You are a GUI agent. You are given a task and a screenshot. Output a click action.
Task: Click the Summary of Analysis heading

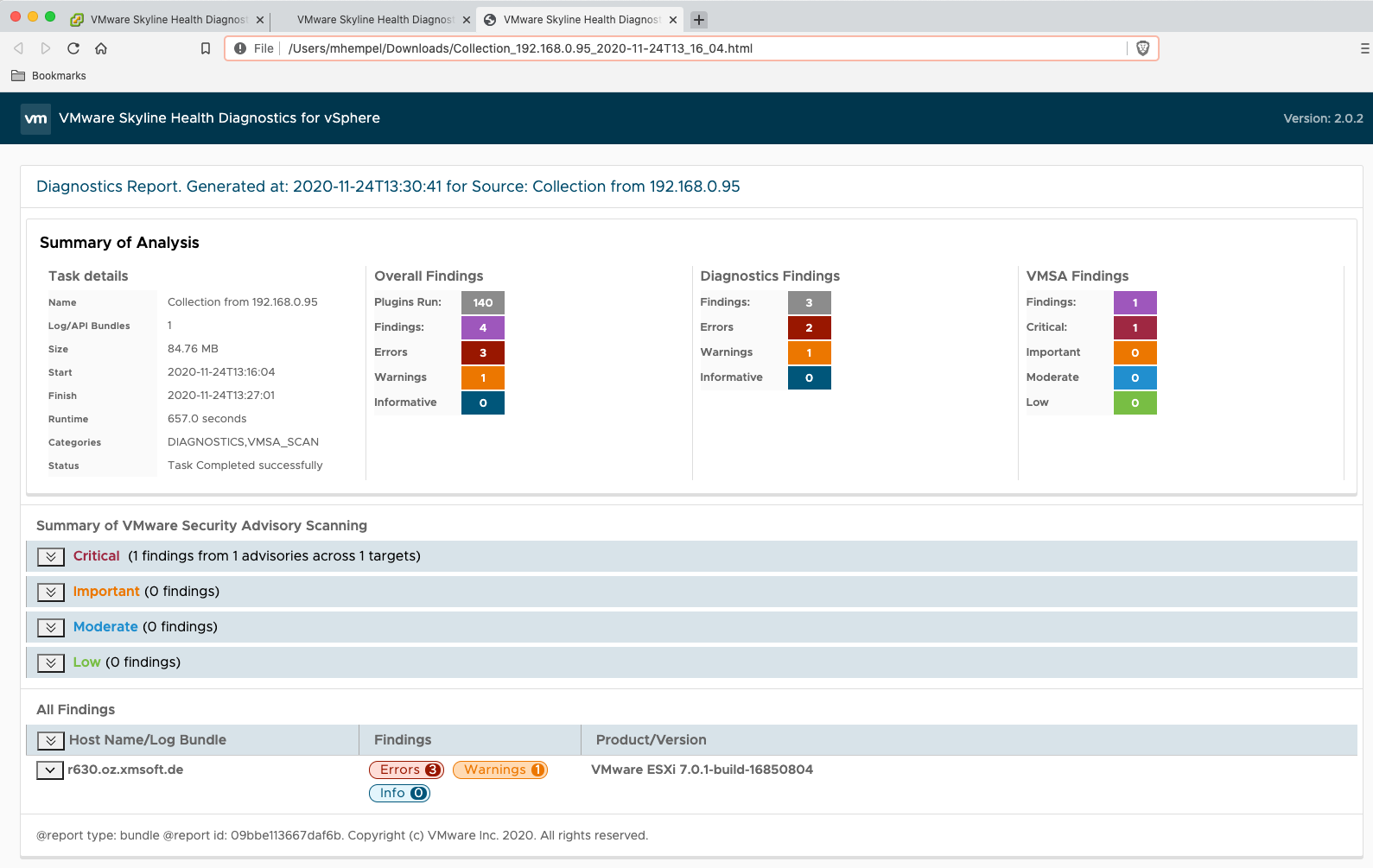[119, 243]
